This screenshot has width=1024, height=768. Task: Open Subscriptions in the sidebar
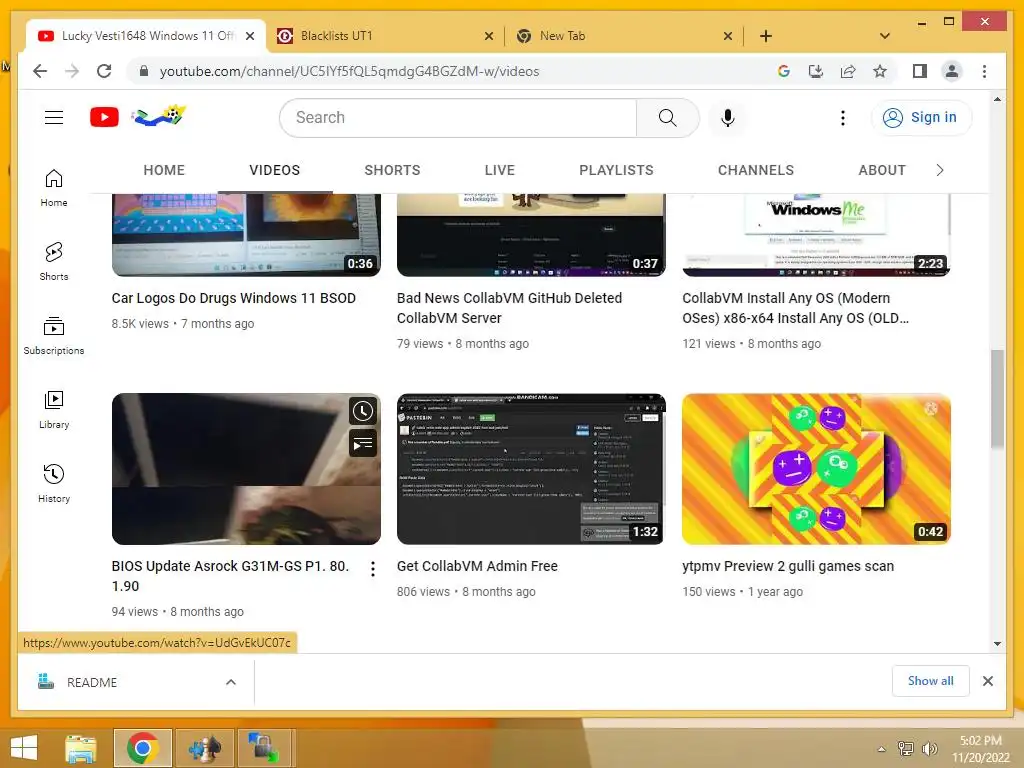pyautogui.click(x=54, y=335)
